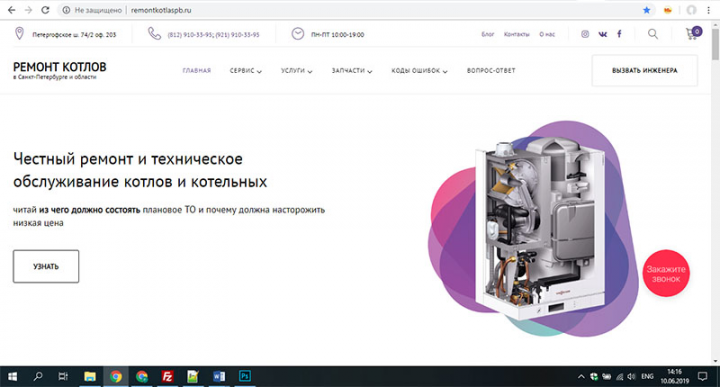Open Photoshop from the taskbar
The height and width of the screenshot is (387, 720).
245,376
